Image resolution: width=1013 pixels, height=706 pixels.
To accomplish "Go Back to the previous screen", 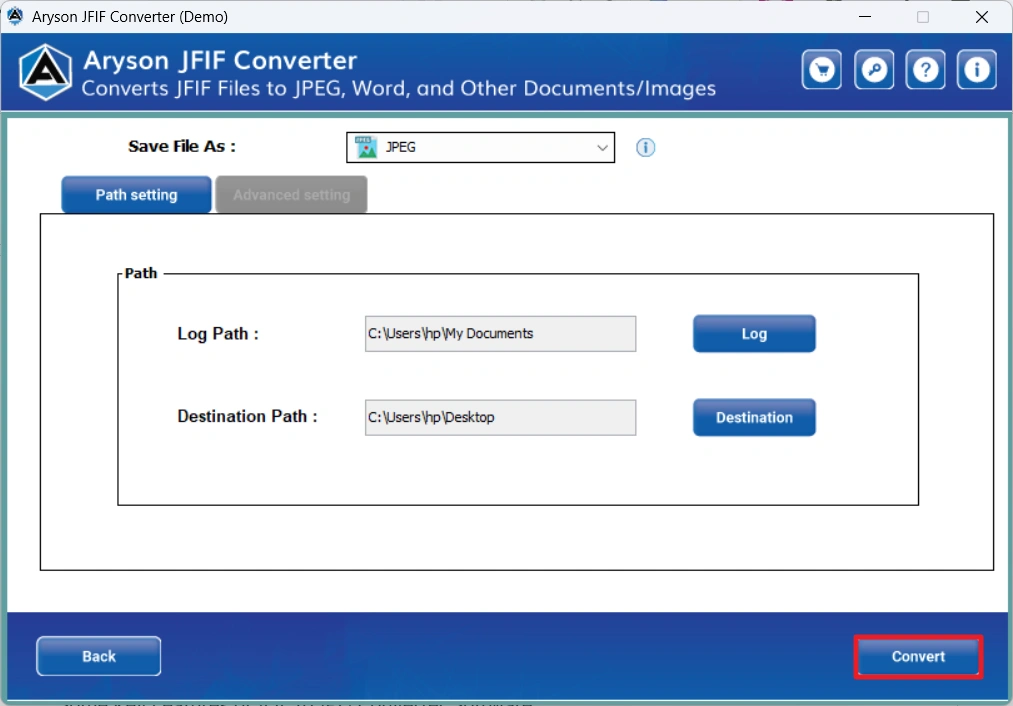I will click(x=99, y=656).
